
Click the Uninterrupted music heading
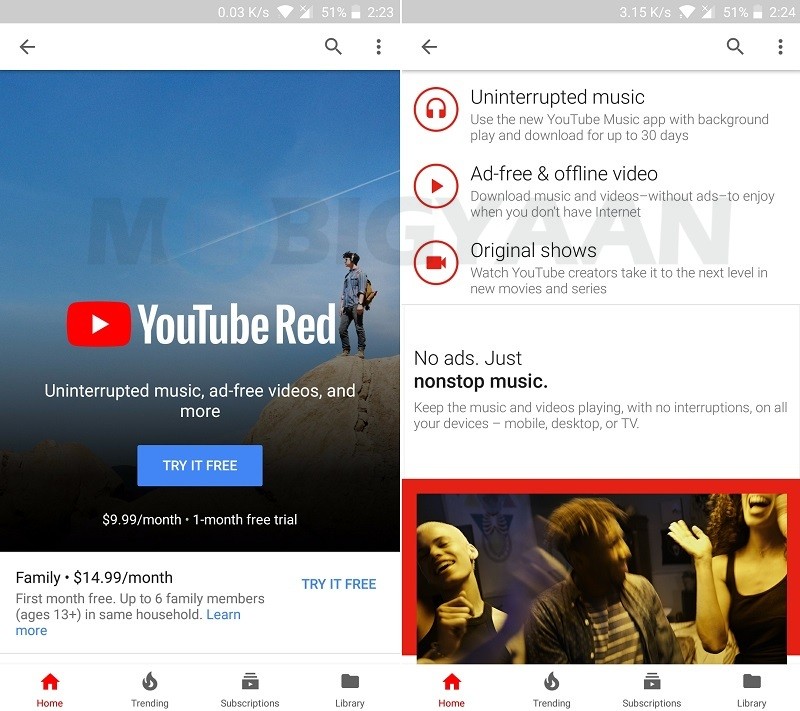[x=557, y=97]
